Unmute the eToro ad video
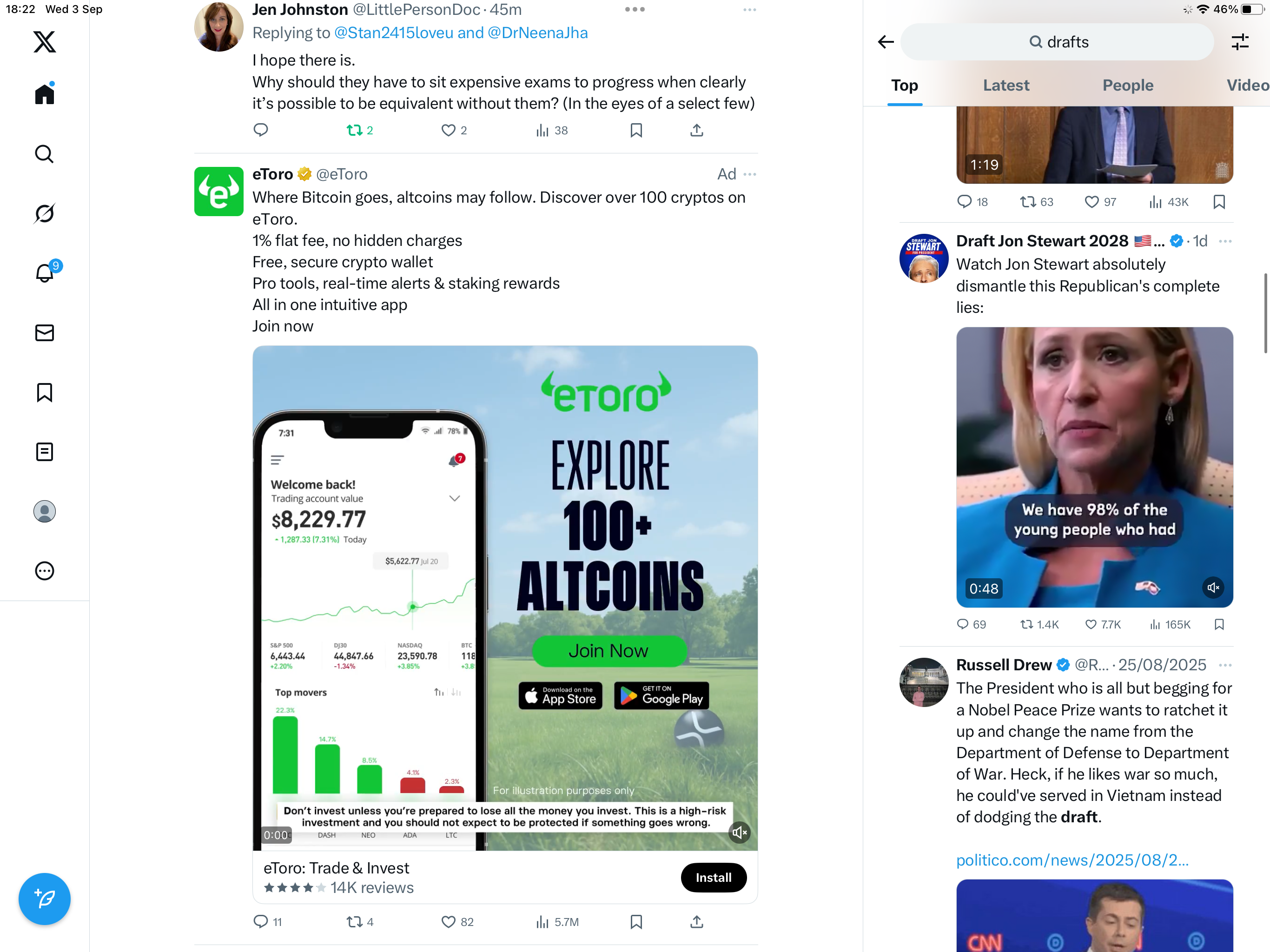The width and height of the screenshot is (1270, 952). [740, 832]
